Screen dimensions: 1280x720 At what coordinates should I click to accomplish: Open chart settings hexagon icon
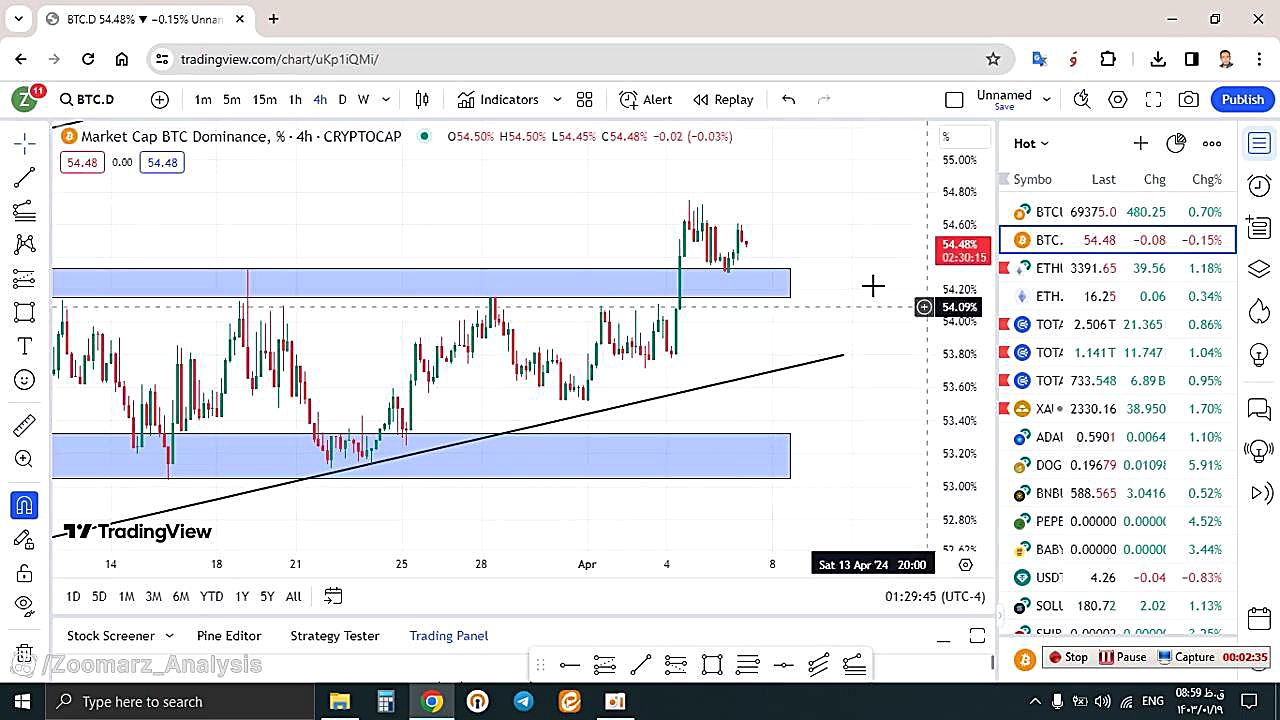pos(1118,99)
